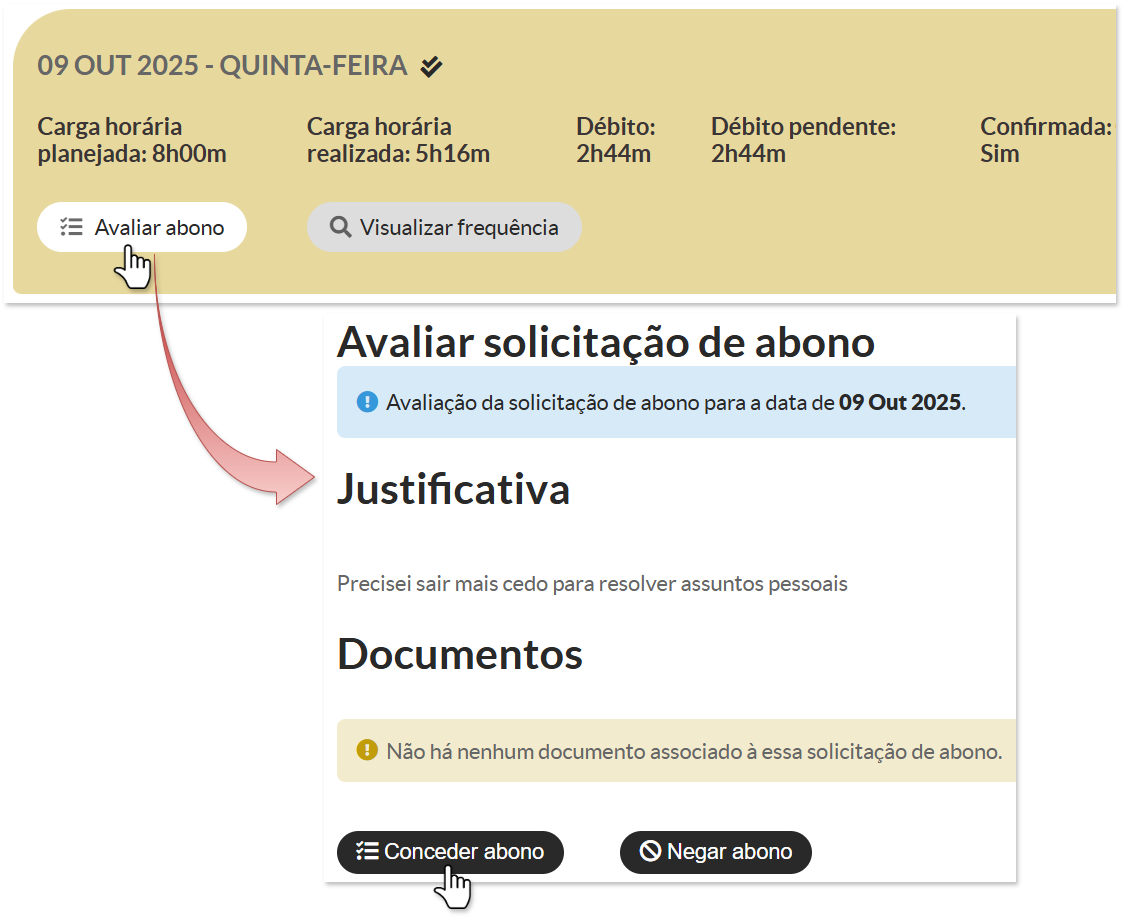Click the yellow warning icon under Documentos

pos(367,750)
